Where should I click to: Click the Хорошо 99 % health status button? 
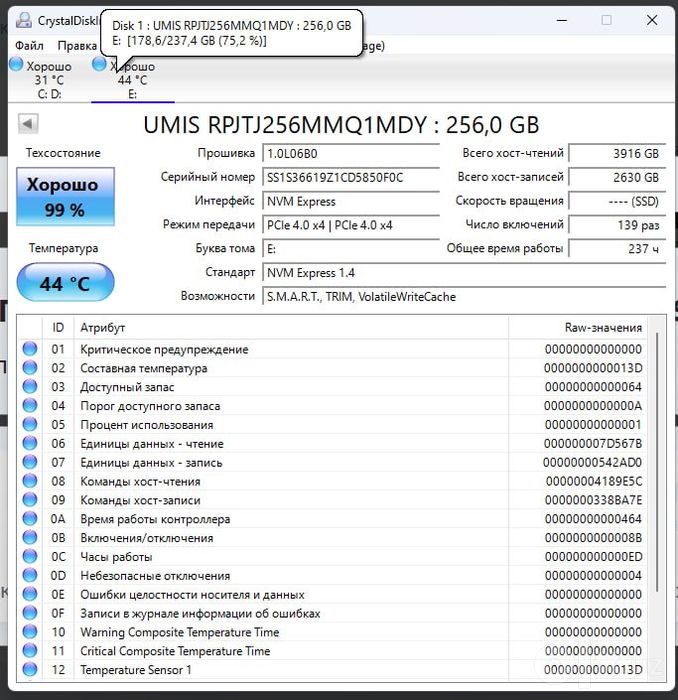point(65,196)
